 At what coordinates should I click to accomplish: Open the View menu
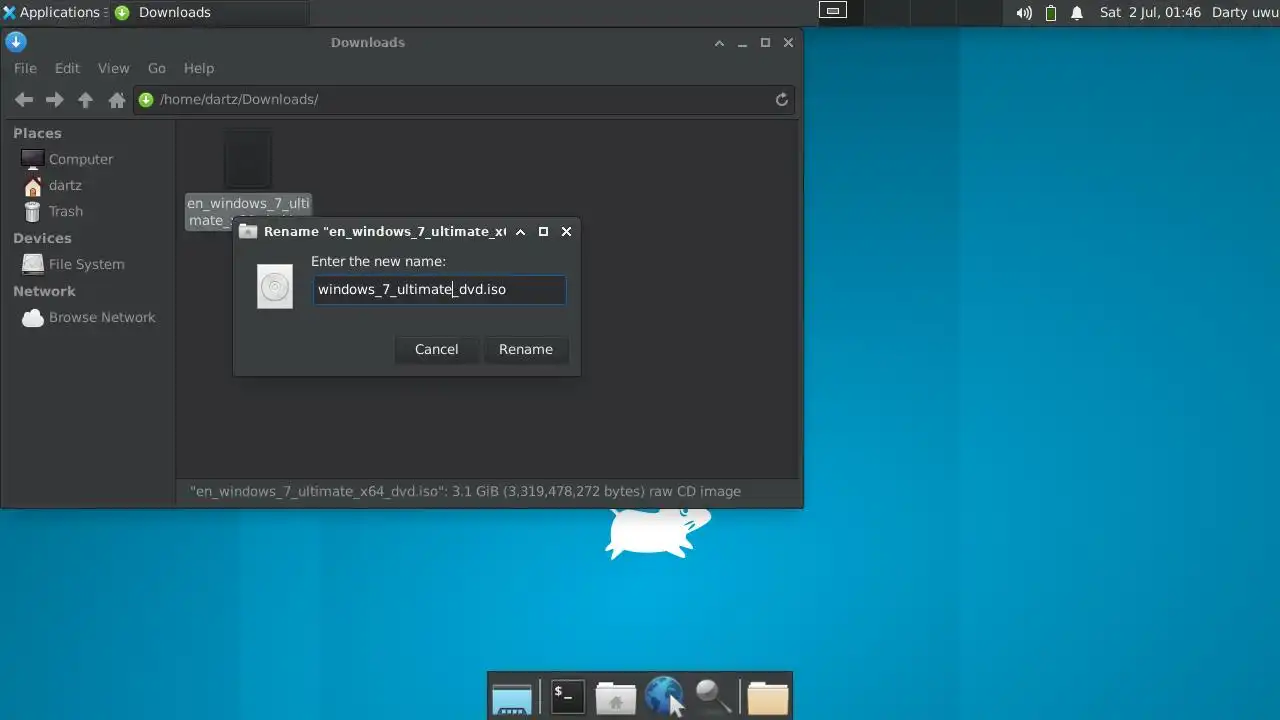(x=113, y=68)
